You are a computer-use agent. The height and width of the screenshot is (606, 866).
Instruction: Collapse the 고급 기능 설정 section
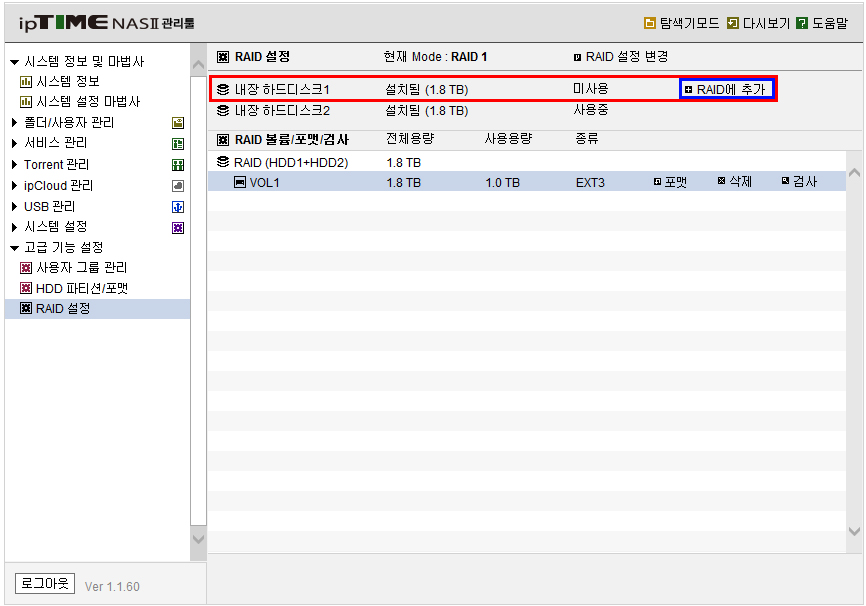(14, 248)
